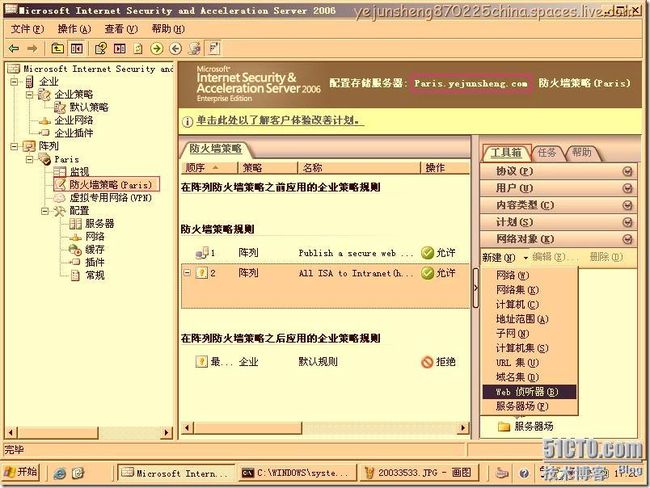Select 防火墙策略 (Paris) in tree
The image size is (650, 488).
click(x=111, y=184)
